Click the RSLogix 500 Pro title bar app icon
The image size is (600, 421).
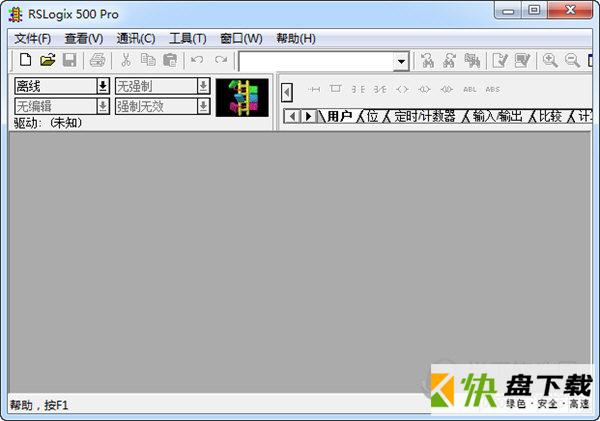[15, 15]
